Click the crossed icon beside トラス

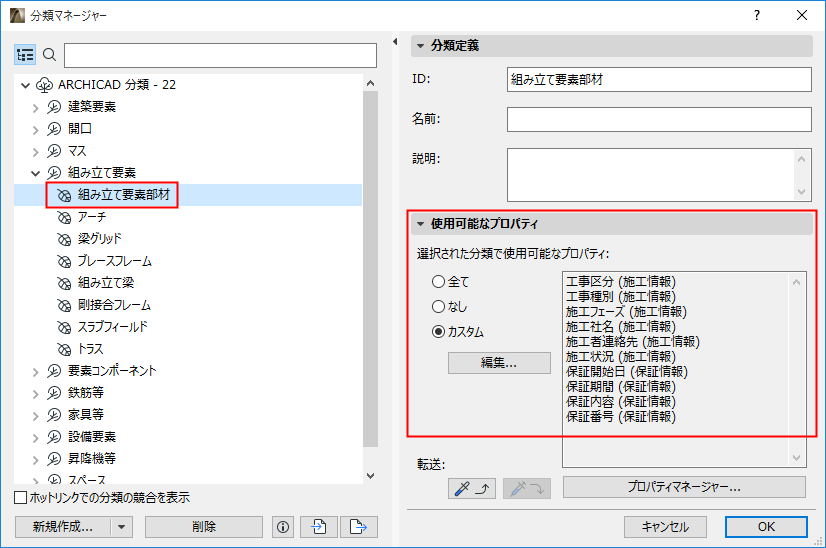coord(64,349)
